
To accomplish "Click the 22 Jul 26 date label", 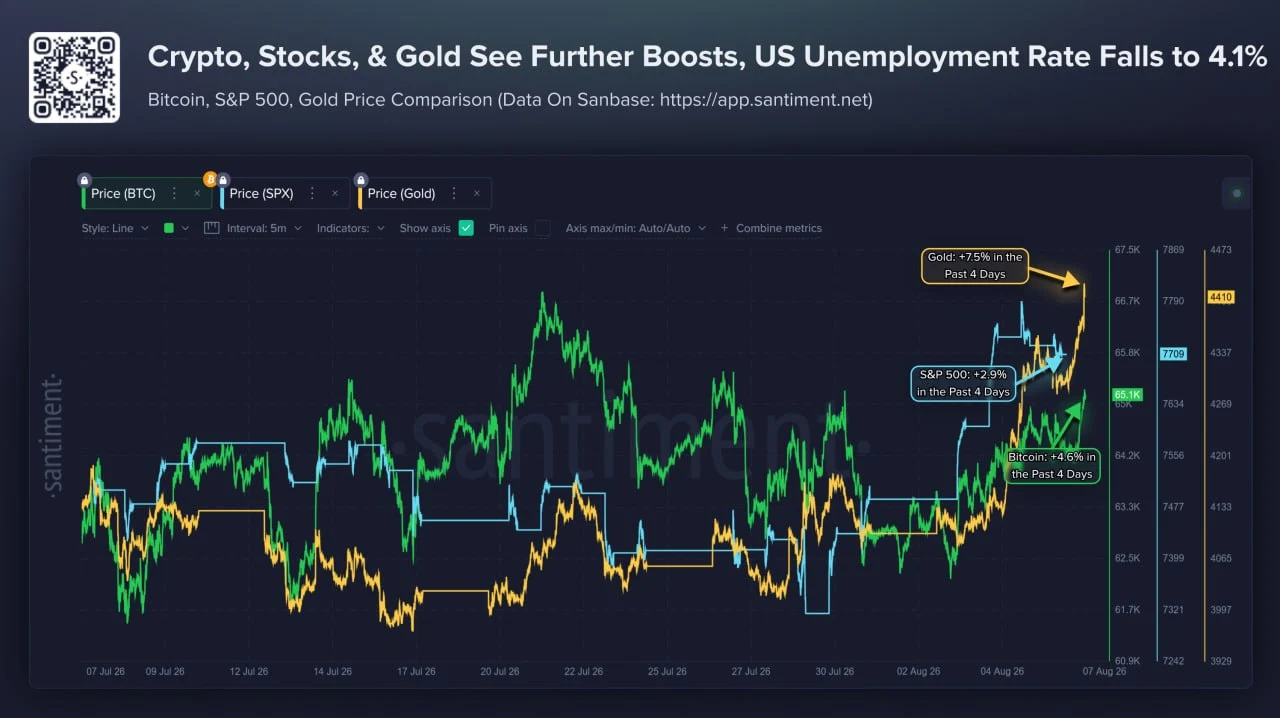I will [584, 671].
